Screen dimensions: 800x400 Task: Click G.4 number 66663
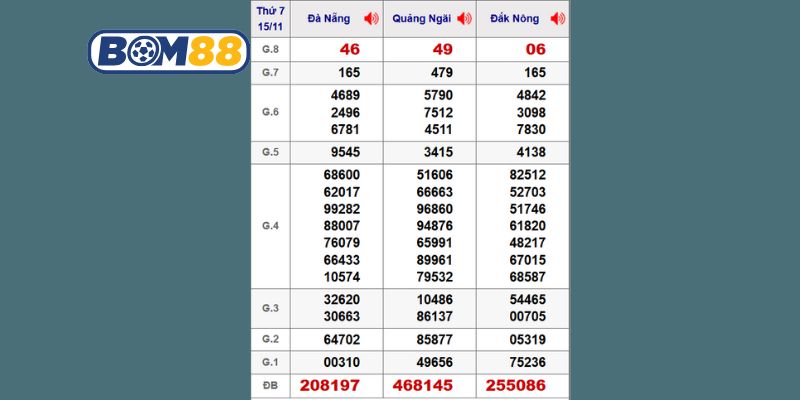[x=435, y=192]
